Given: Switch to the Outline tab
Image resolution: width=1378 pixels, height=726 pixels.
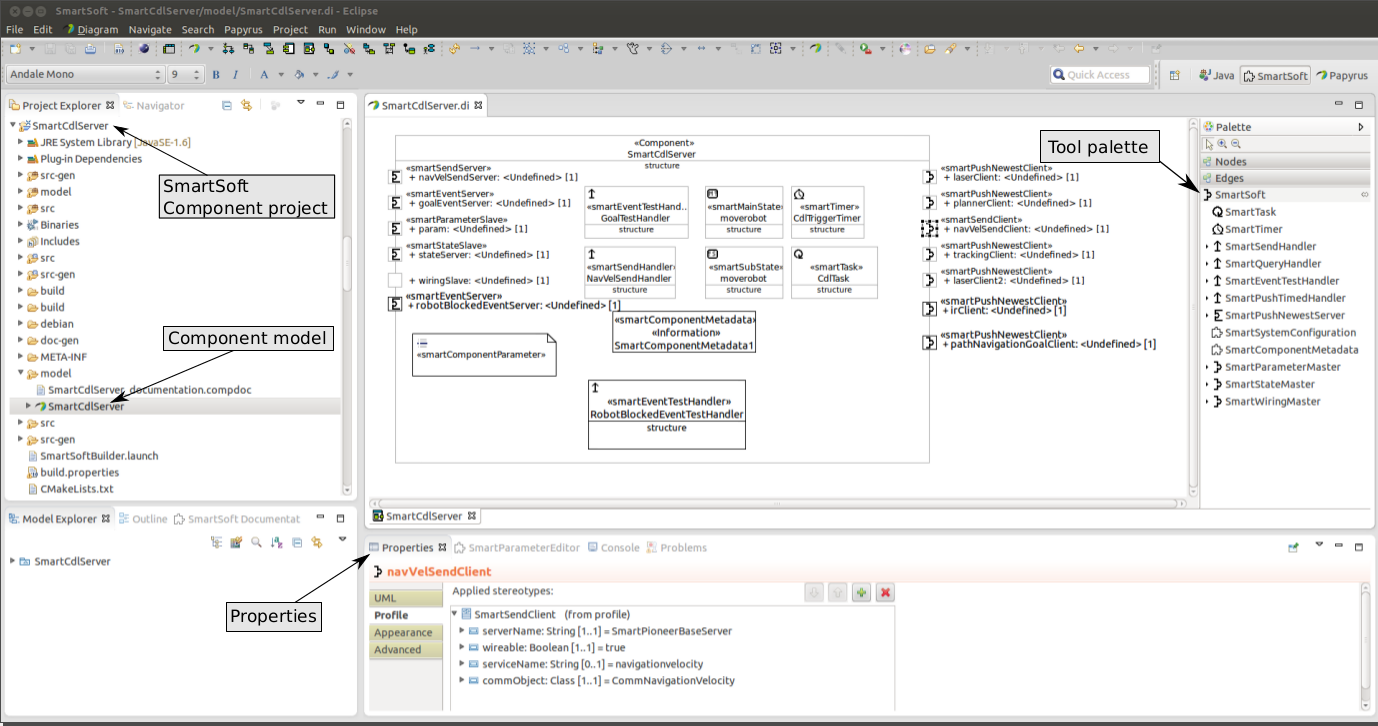Looking at the screenshot, I should click(143, 519).
